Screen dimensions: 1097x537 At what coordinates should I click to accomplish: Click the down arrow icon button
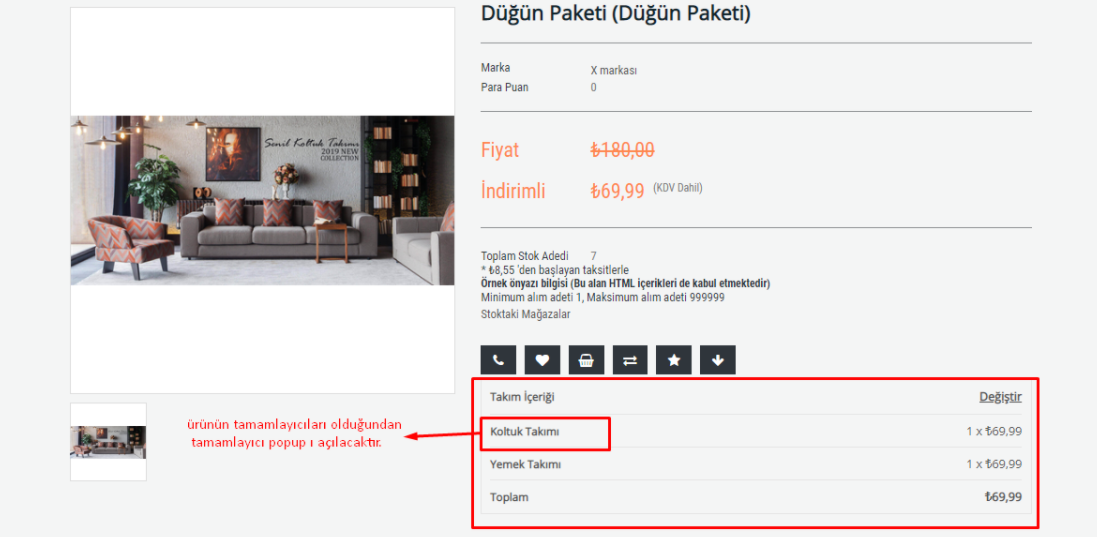coord(718,360)
